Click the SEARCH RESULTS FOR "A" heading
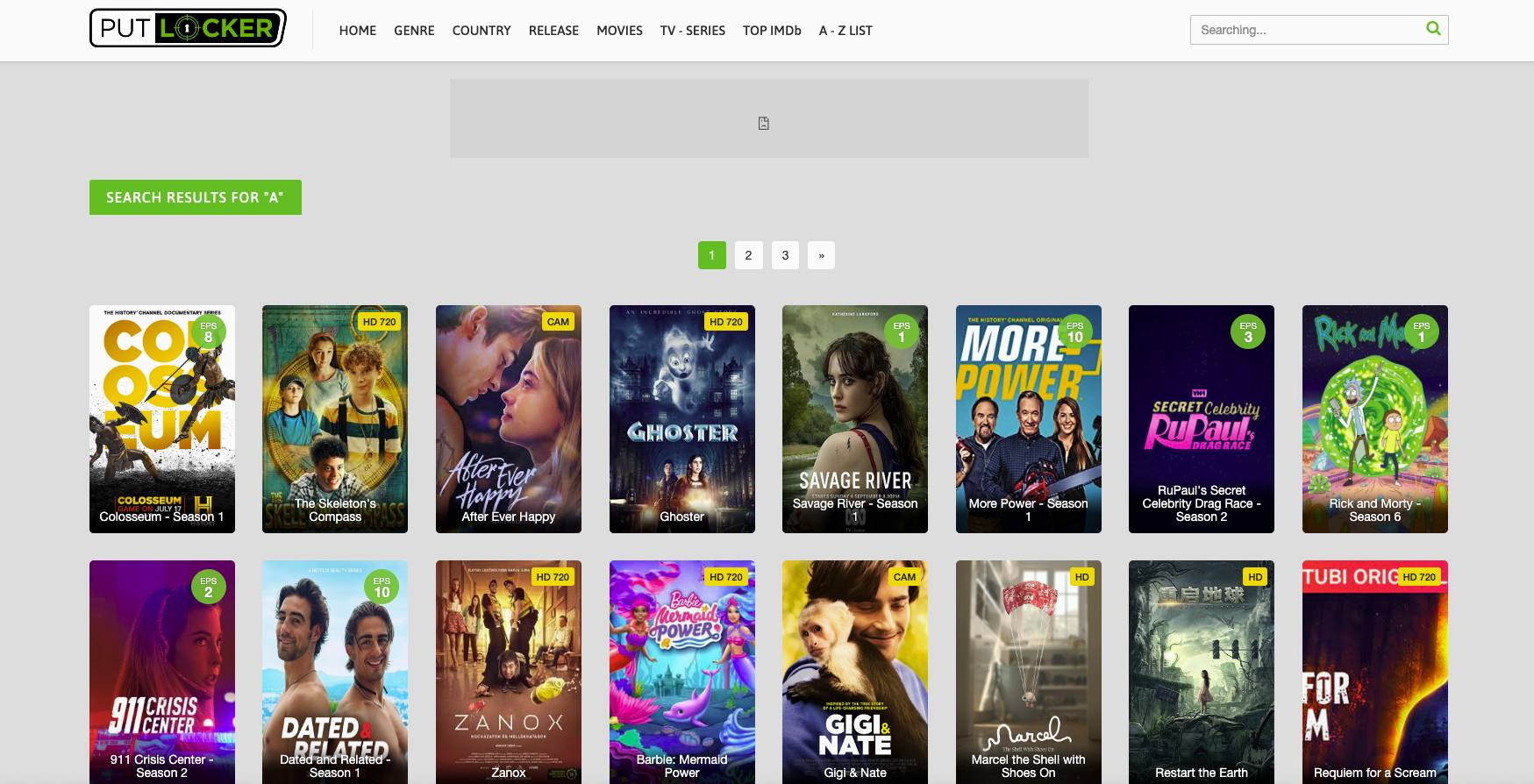The height and width of the screenshot is (784, 1534). tap(196, 197)
